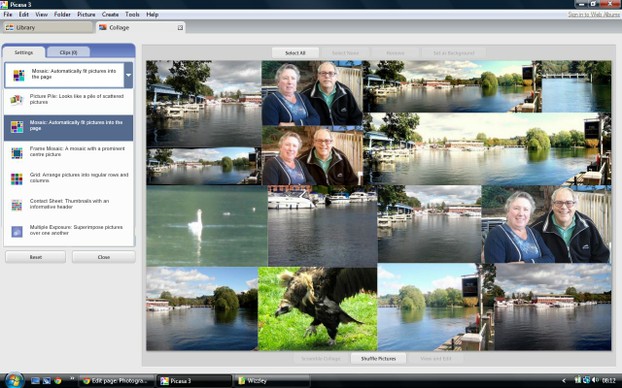Click the Select None button
This screenshot has height=388, width=622.
pyautogui.click(x=345, y=53)
